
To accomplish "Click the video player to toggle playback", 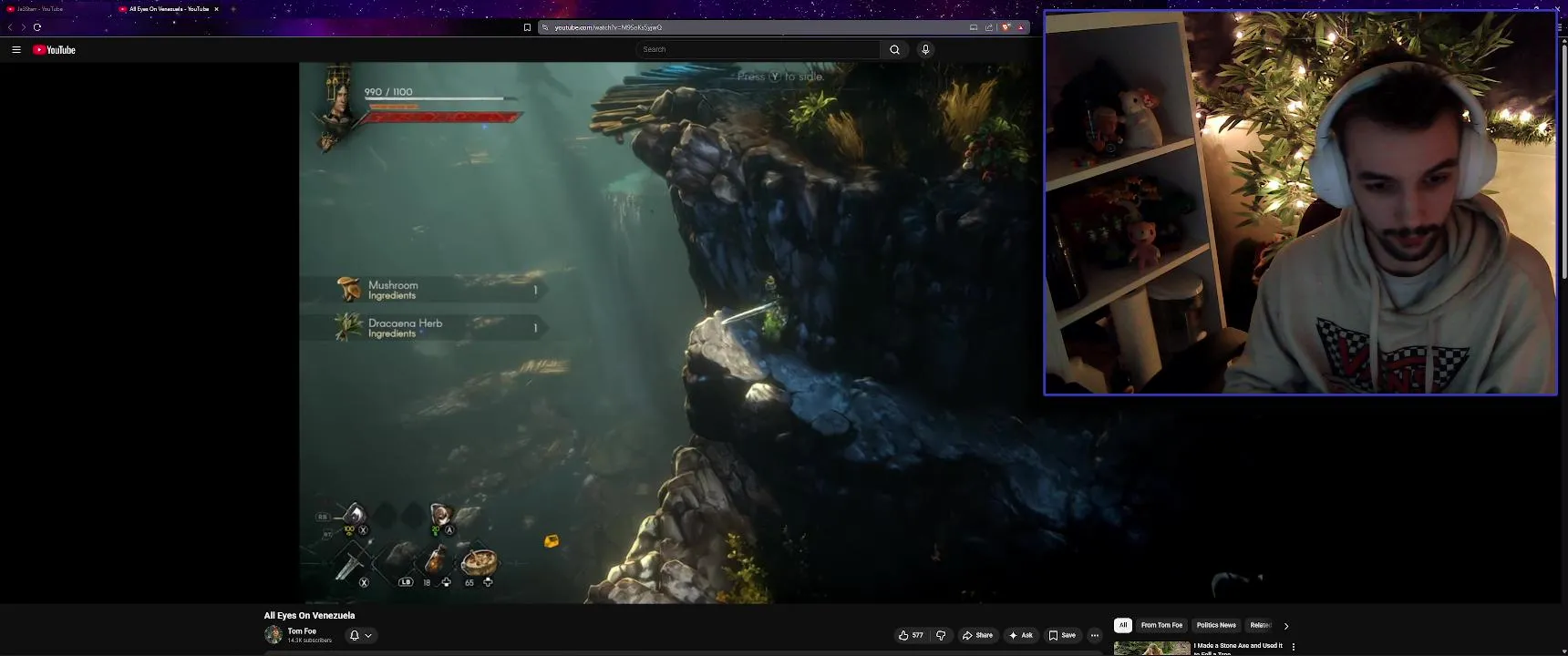I will (671, 333).
